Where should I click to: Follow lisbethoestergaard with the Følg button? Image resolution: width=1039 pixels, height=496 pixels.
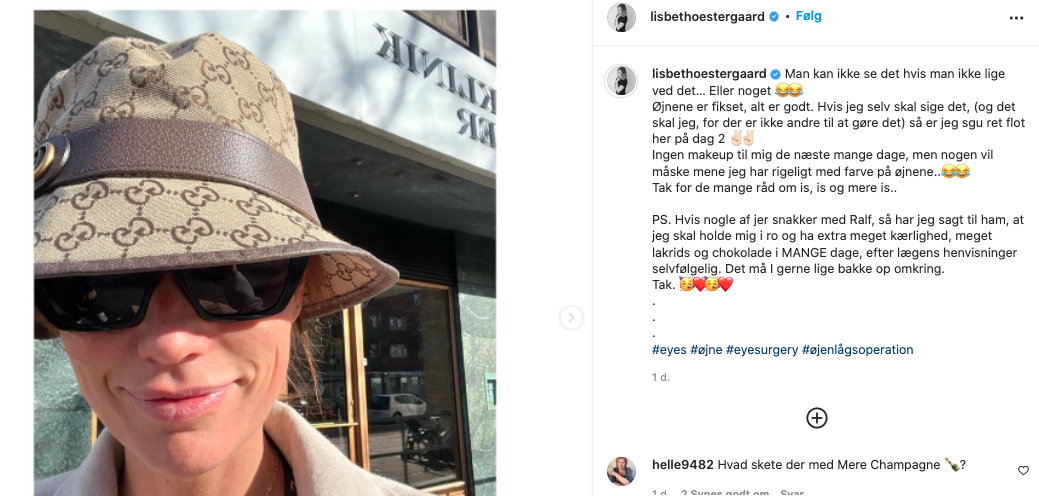pos(808,17)
